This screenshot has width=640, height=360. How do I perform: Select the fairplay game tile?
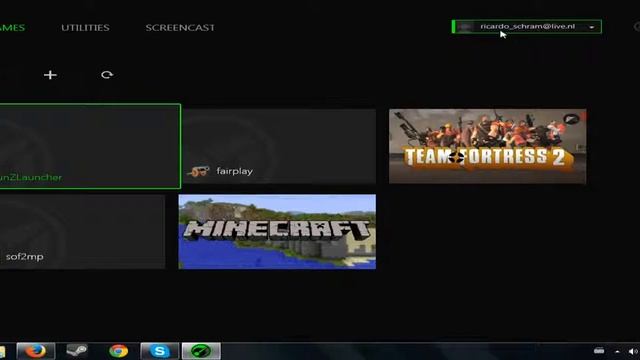tap(280, 146)
